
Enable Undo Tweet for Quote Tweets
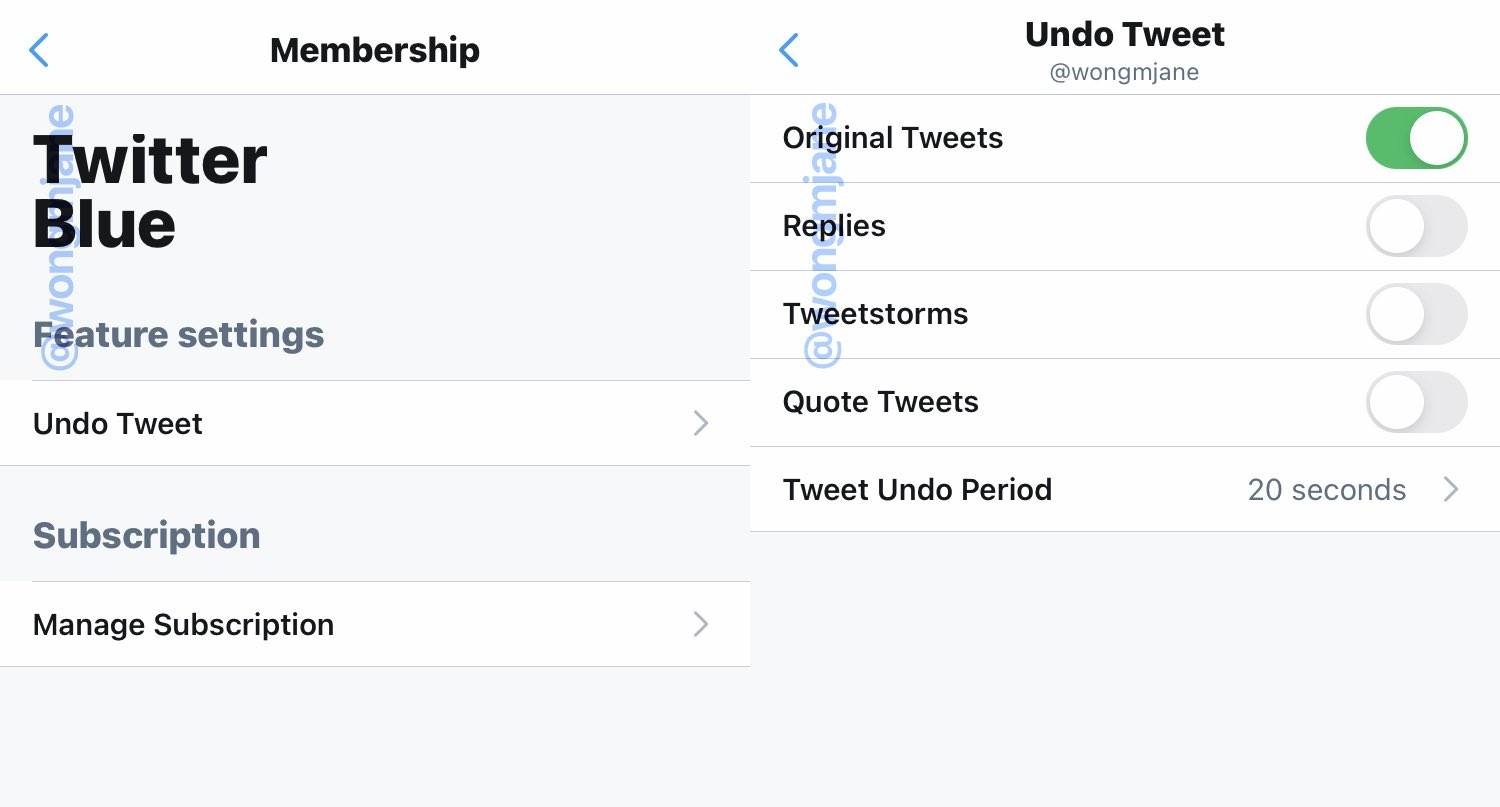point(1417,402)
